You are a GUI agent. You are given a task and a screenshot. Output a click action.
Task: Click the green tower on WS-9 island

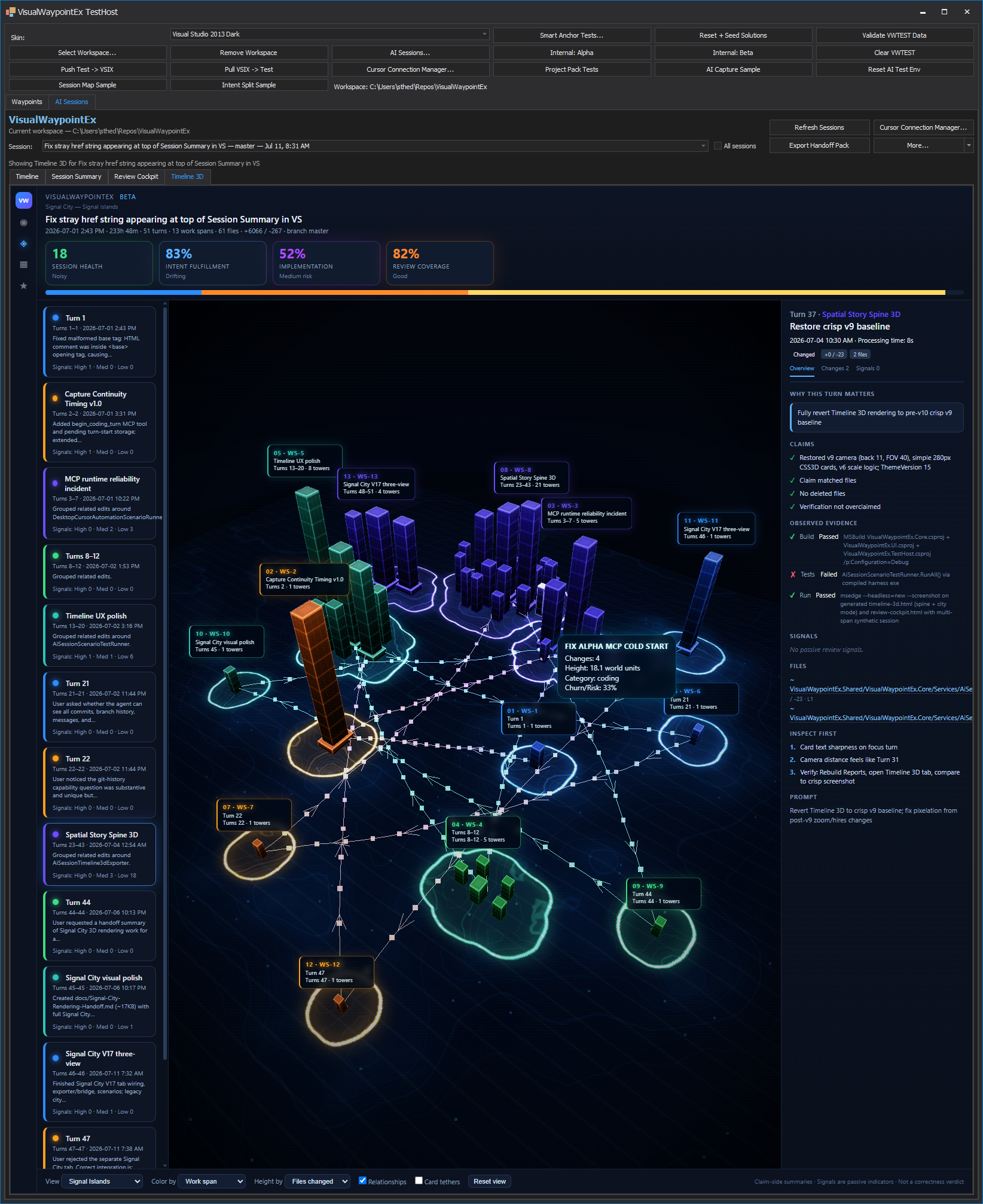click(x=658, y=925)
